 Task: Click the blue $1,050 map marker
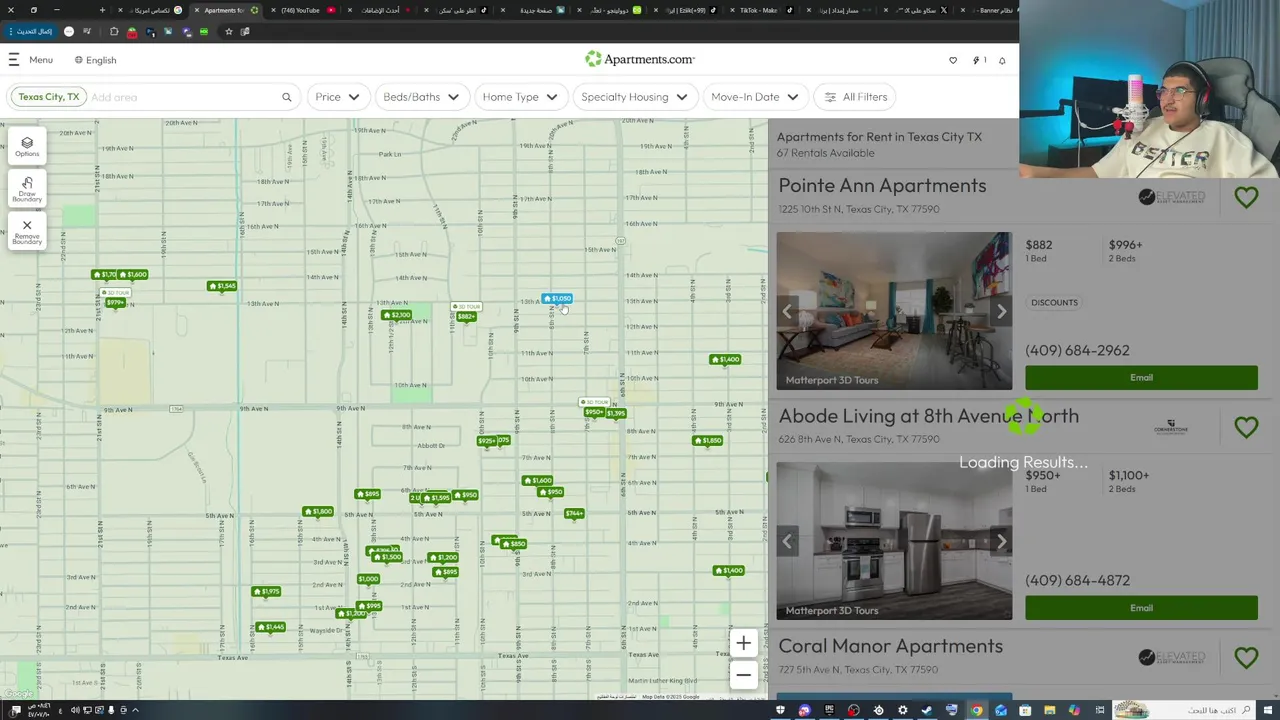point(557,299)
